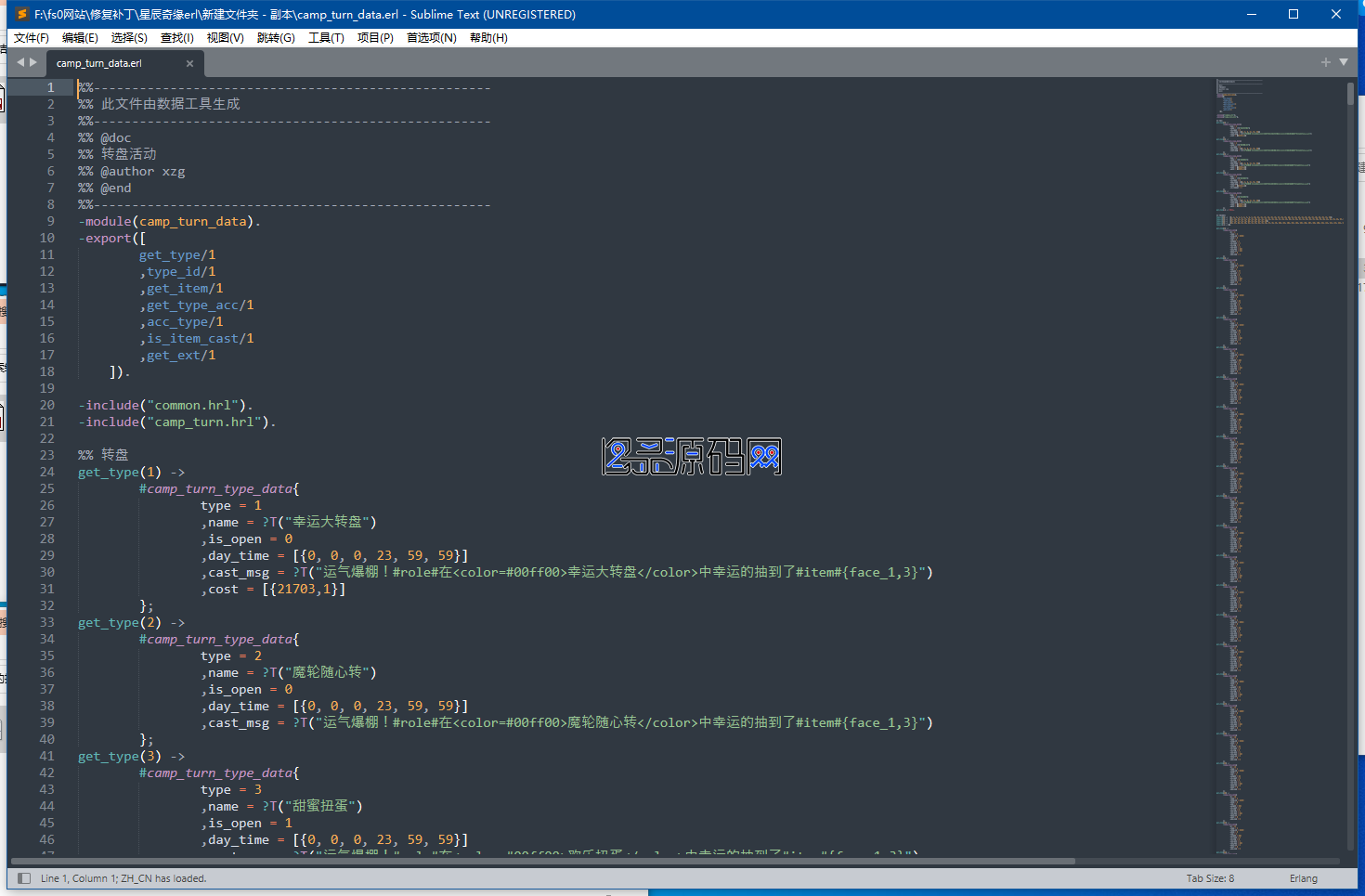Open Tab Size: 8 indentation options
This screenshot has height=896, width=1365.
[1210, 878]
